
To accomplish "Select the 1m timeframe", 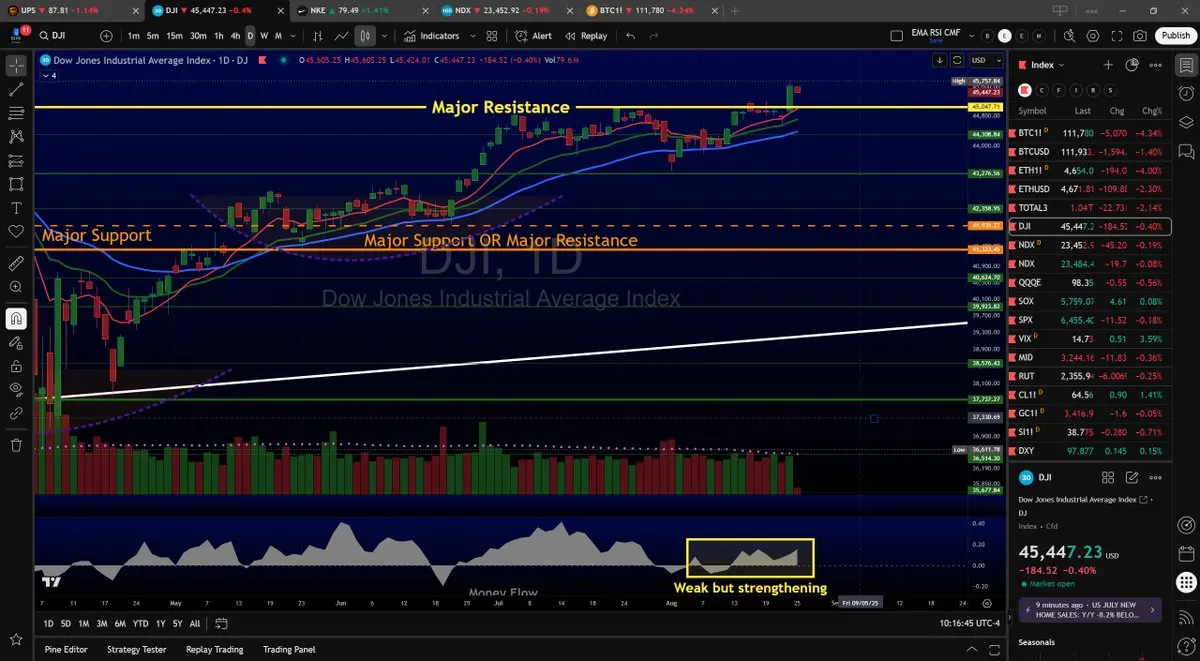I will 134,35.
